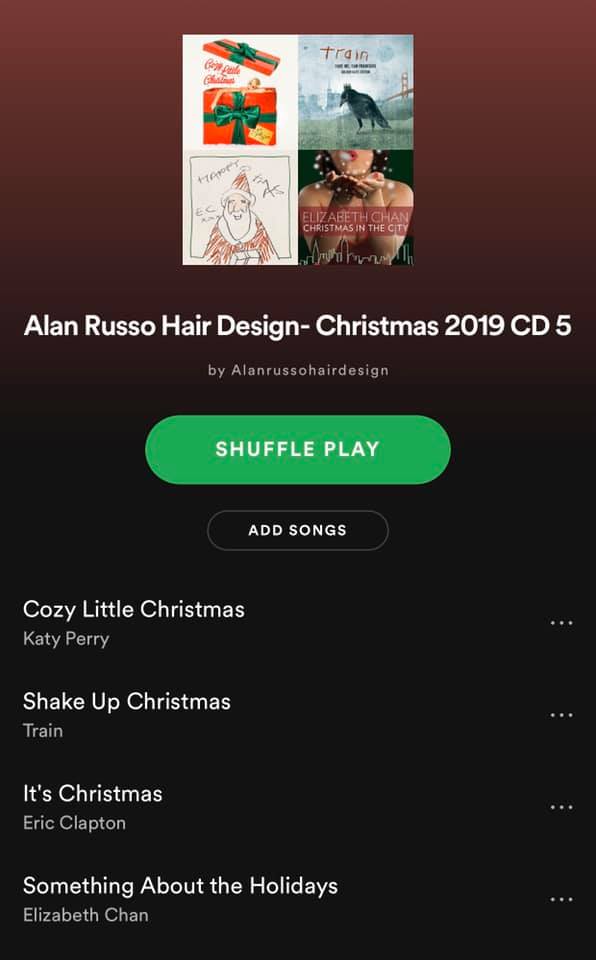This screenshot has width=596, height=960.
Task: Tap the Eric Clapton artist label
Action: [x=74, y=823]
